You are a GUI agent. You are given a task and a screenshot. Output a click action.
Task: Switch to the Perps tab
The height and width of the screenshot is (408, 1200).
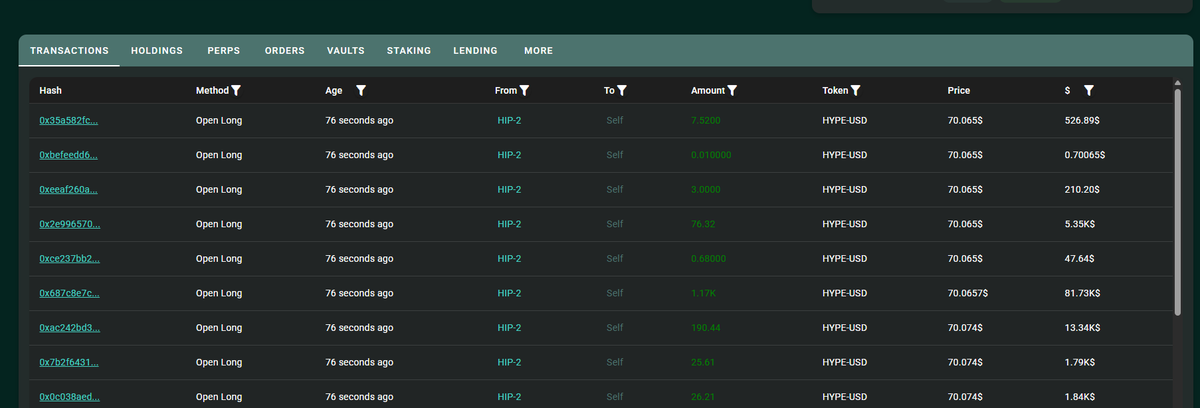click(x=224, y=51)
